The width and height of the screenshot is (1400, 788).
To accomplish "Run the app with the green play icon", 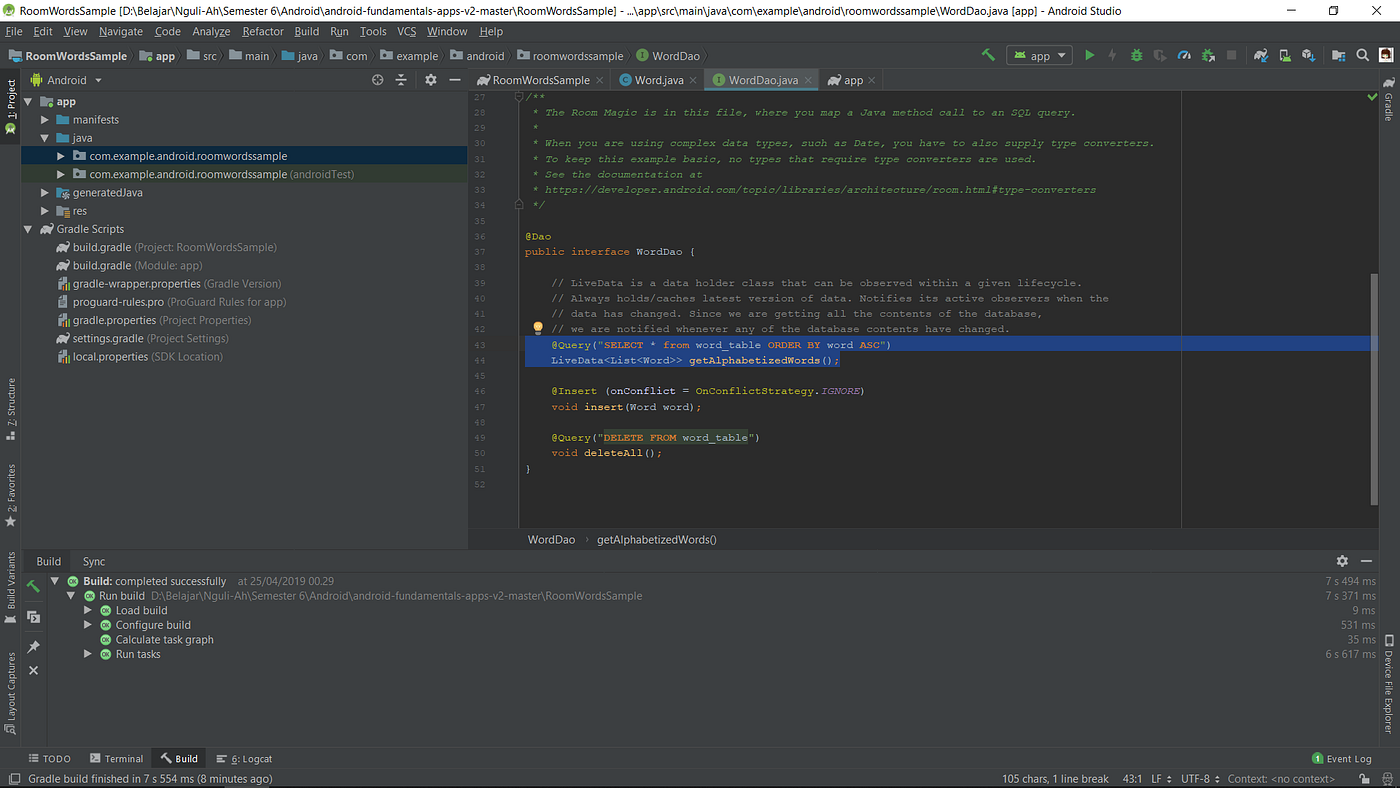I will coord(1089,55).
